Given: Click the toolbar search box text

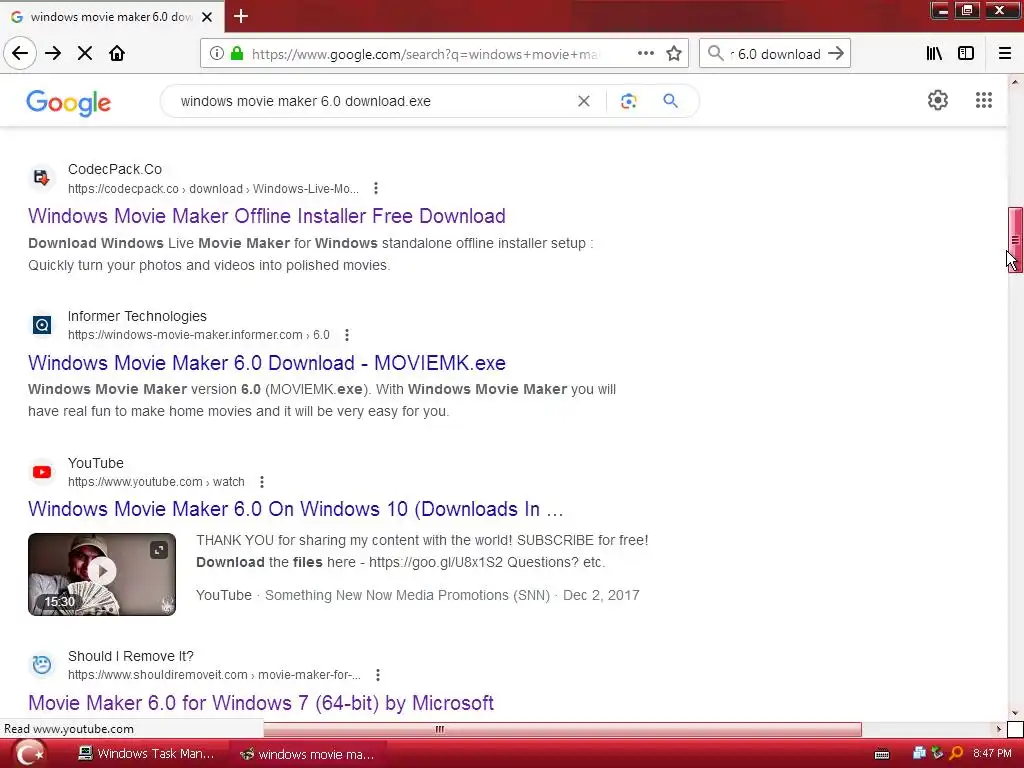Looking at the screenshot, I should coord(775,54).
